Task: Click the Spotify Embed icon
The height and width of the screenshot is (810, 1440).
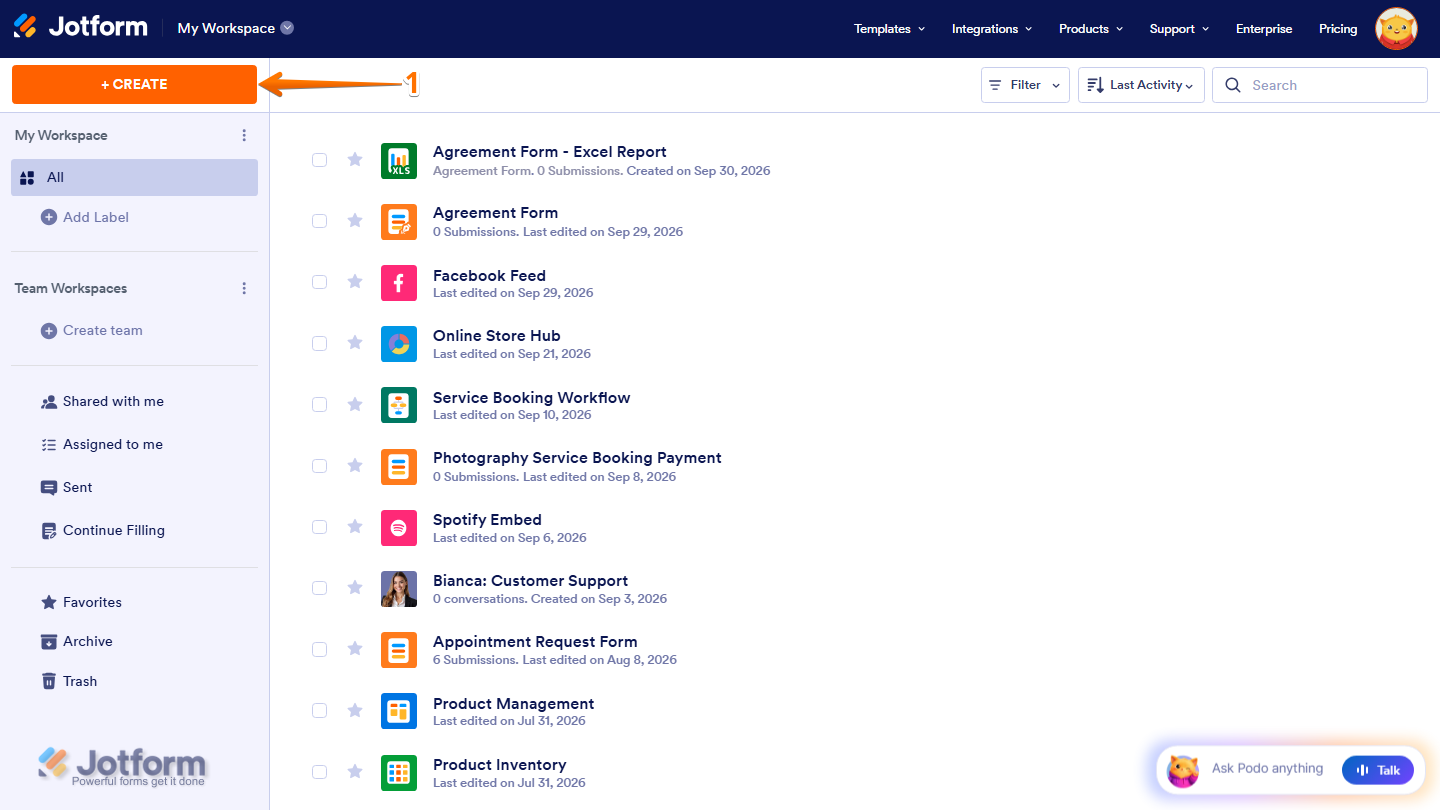Action: (399, 528)
